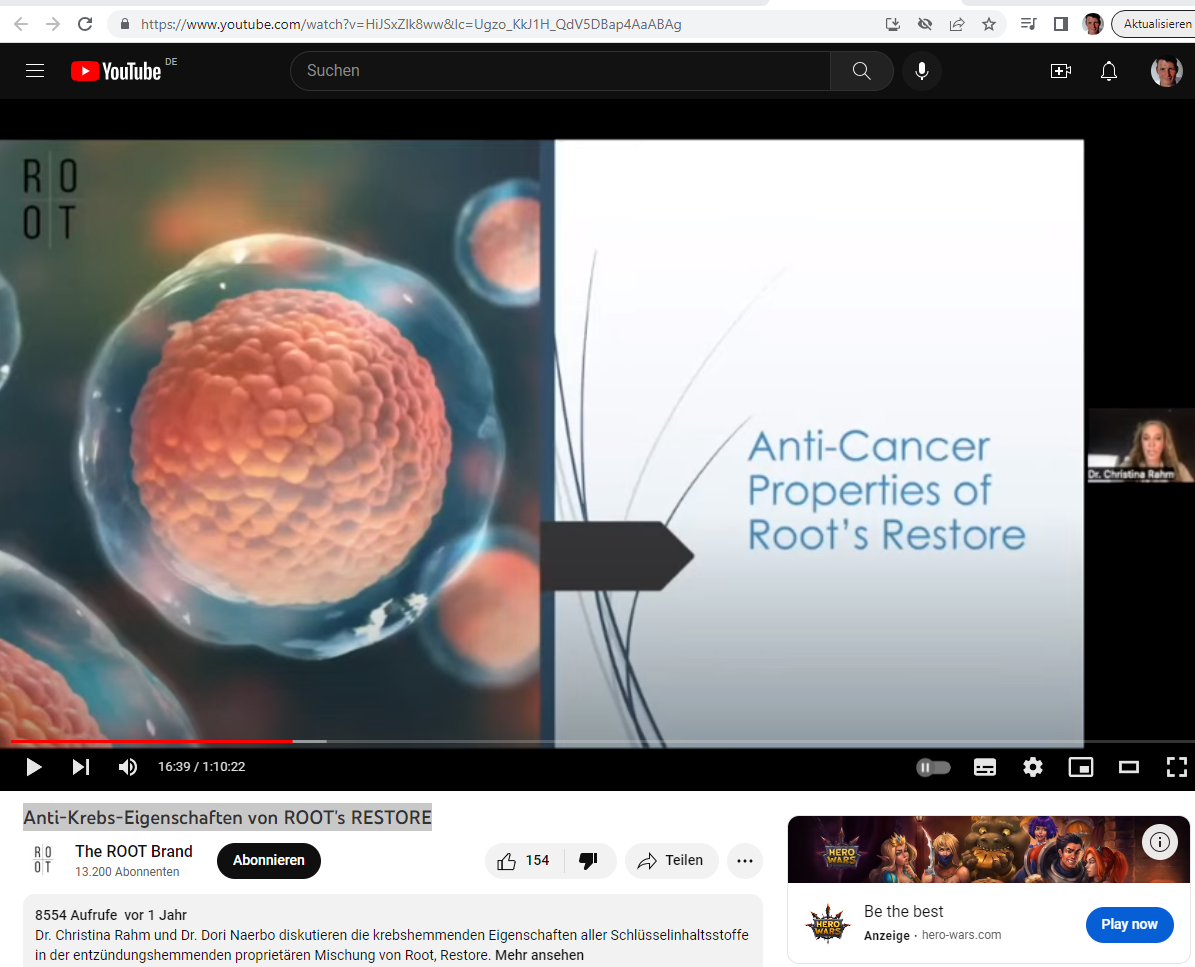Toggle subtitles/closed captions

coord(985,767)
